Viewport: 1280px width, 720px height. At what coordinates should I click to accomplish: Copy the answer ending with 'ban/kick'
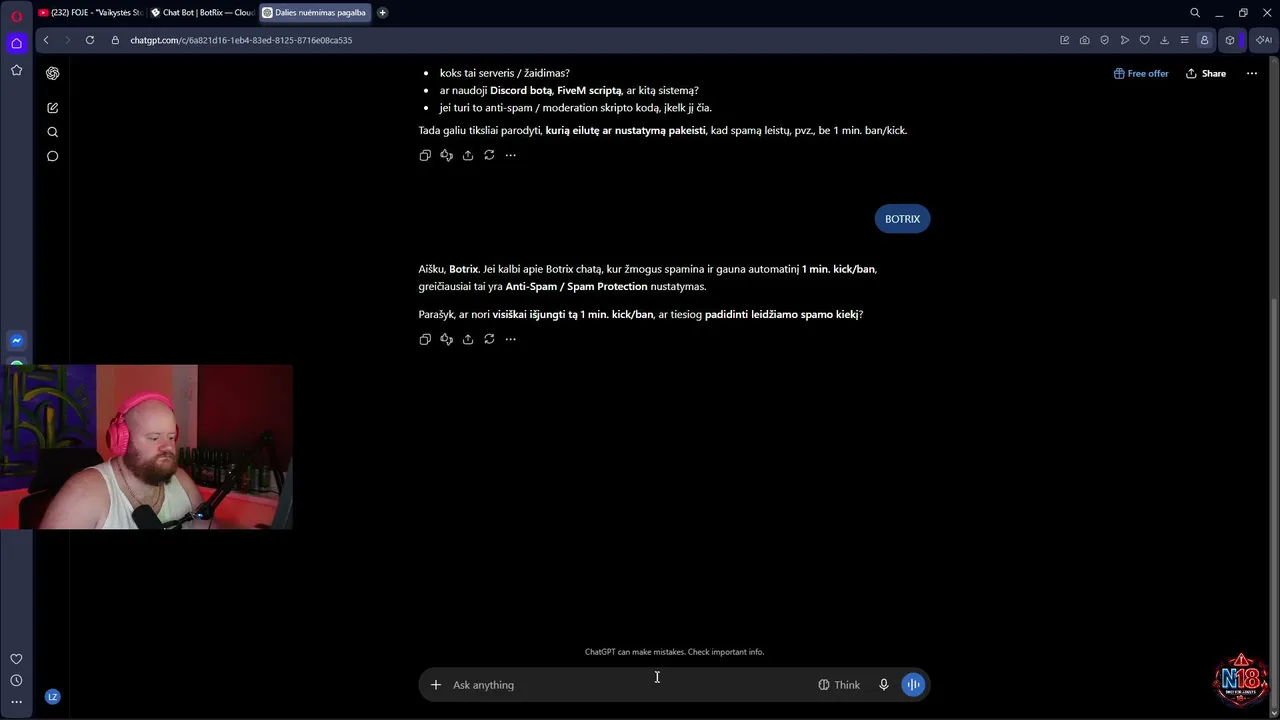point(425,155)
